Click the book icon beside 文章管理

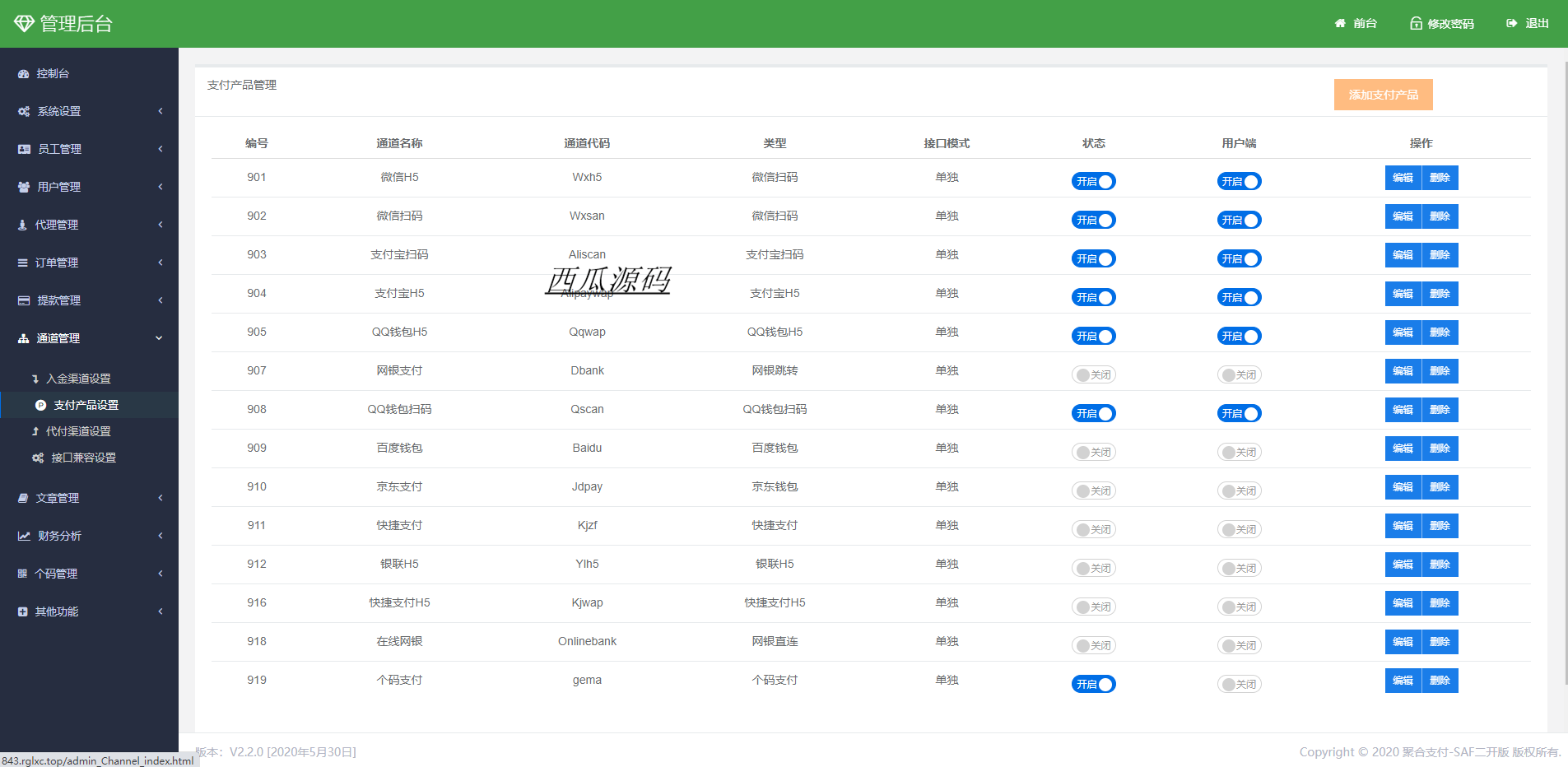click(x=23, y=498)
